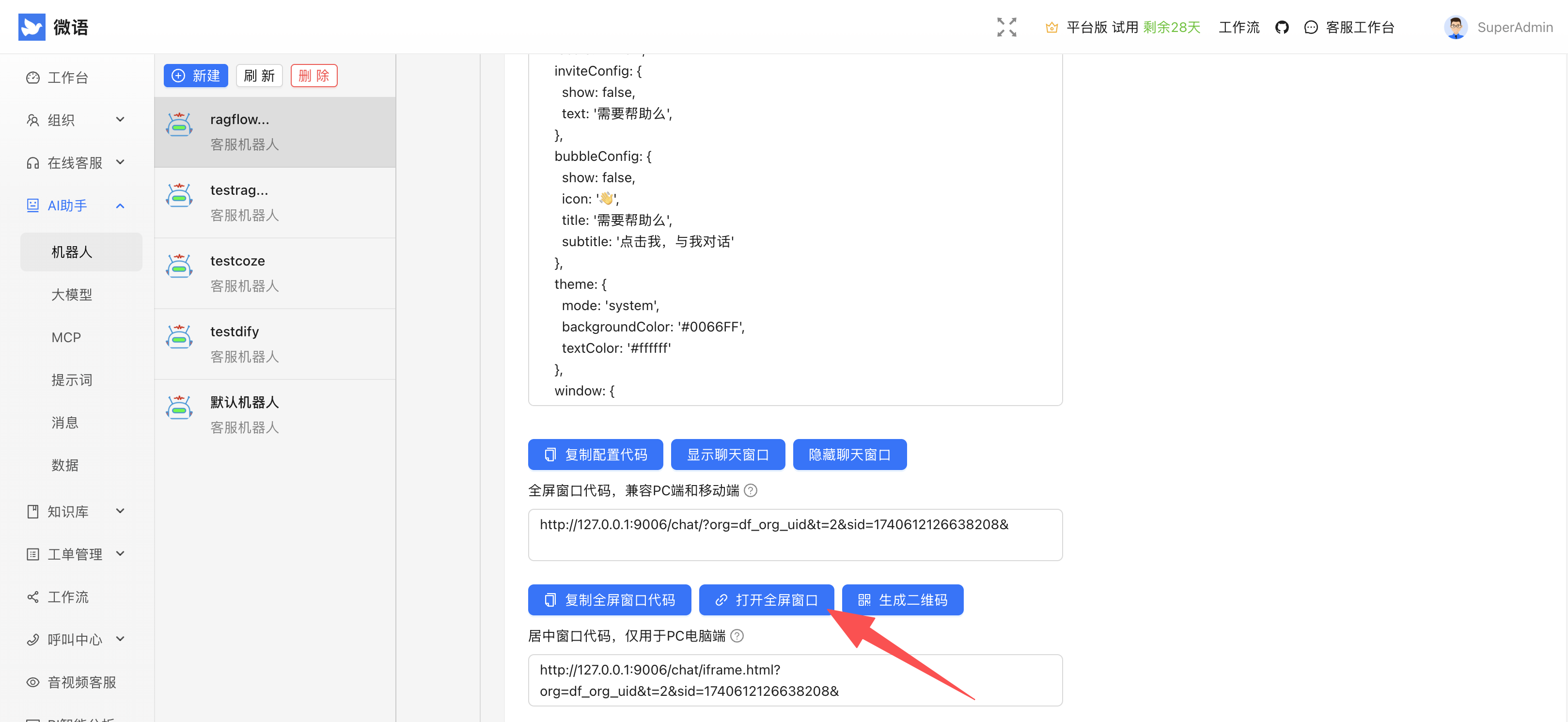Click the 呼叫中心 phone icon
The image size is (1568, 722).
click(32, 639)
